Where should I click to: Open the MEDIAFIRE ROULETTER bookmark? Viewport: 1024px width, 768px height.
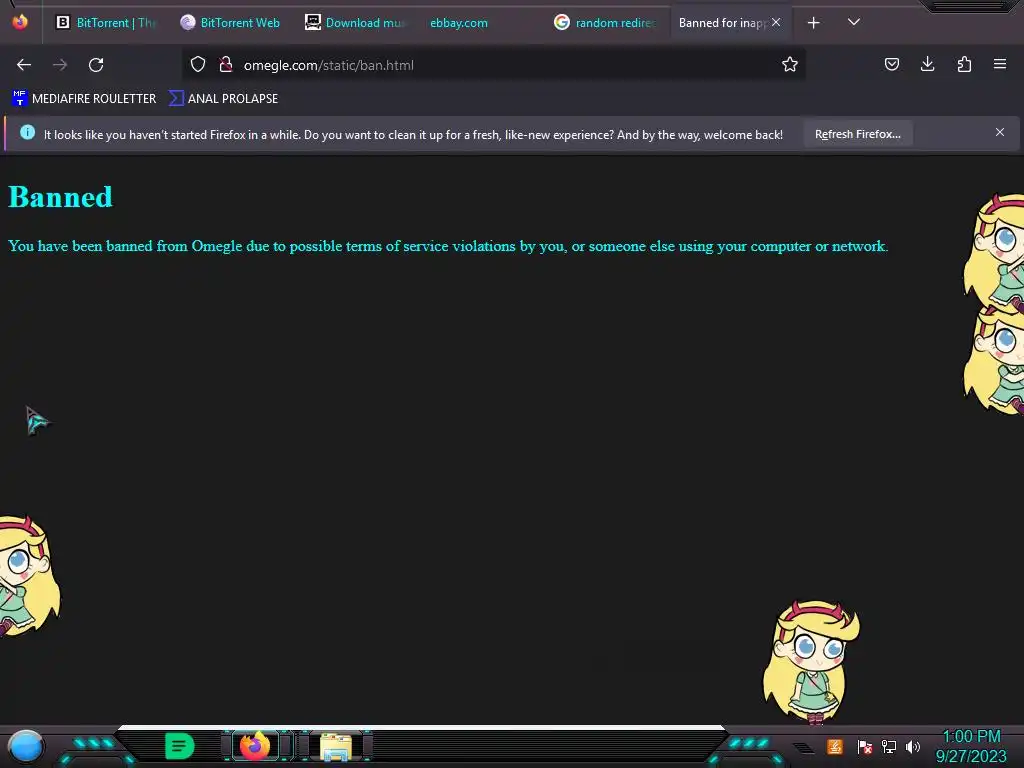tap(84, 99)
